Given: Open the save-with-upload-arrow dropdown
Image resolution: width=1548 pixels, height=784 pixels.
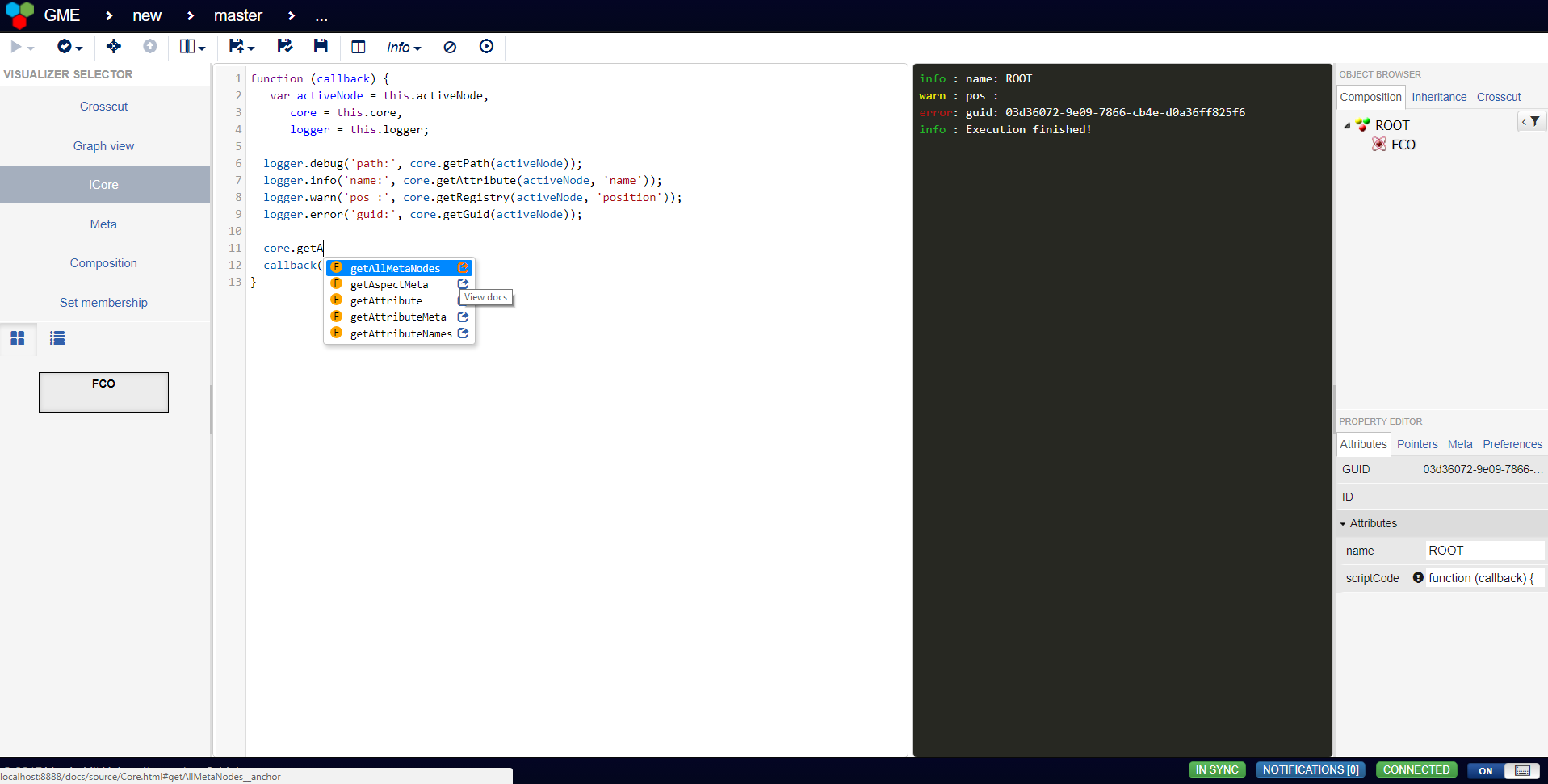Looking at the screenshot, I should click(x=241, y=47).
